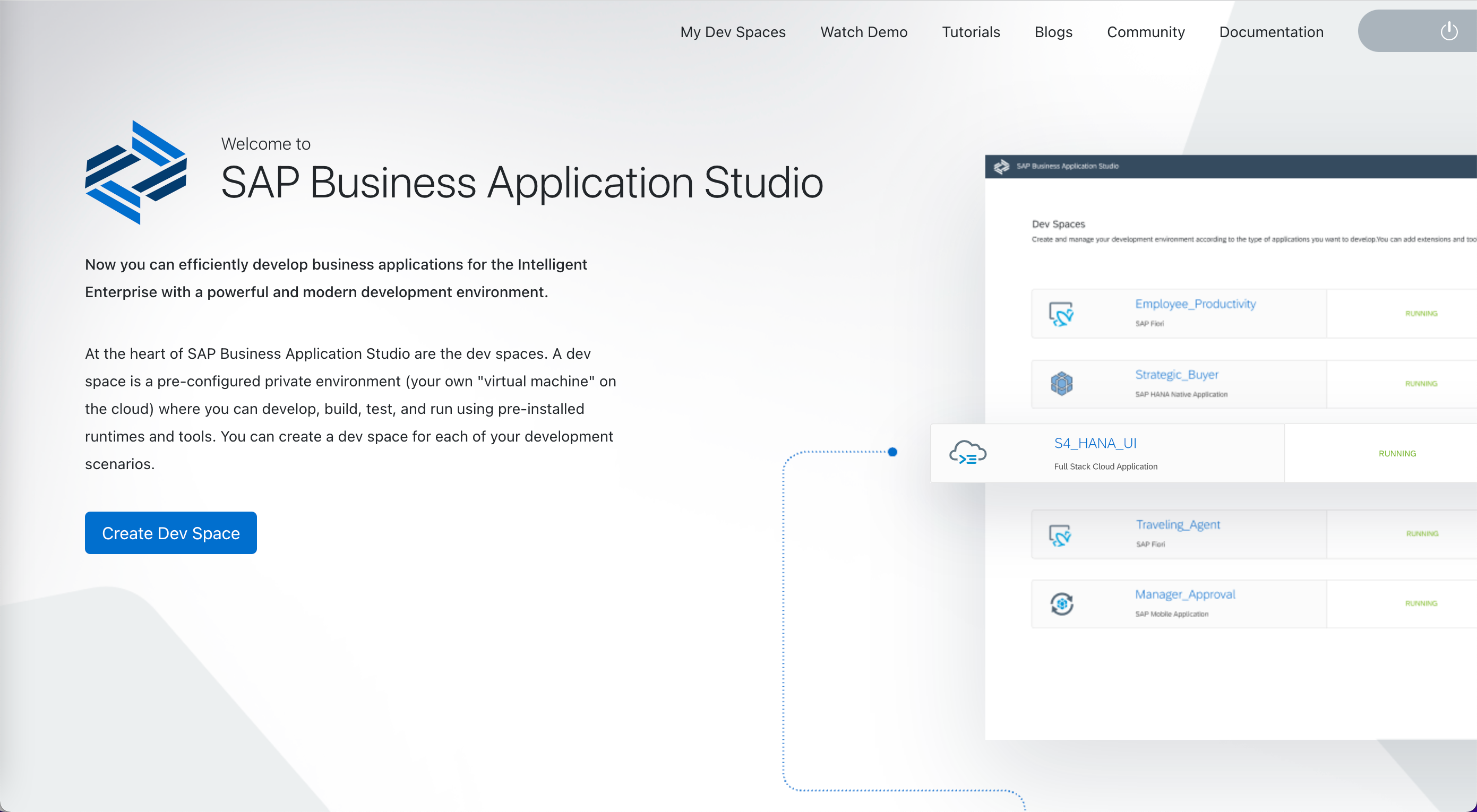The image size is (1477, 812).
Task: Open the Traveling_Agent dev space
Action: click(x=1178, y=524)
